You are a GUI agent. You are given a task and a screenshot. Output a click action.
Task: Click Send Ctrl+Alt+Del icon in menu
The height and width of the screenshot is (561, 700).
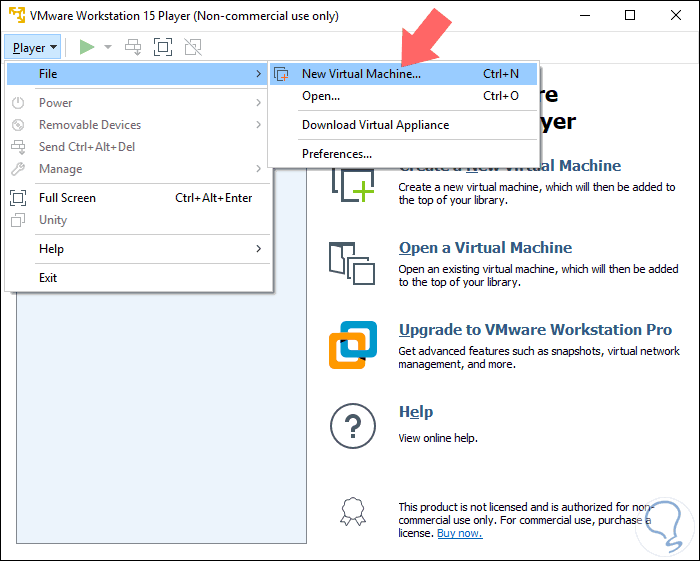pos(18,147)
